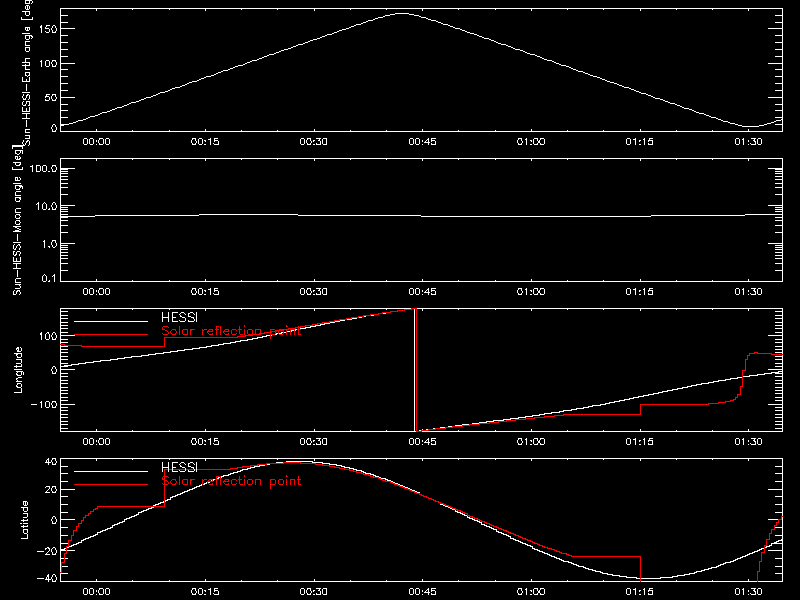Click the 50 tick on Earth angle axis

point(51,97)
